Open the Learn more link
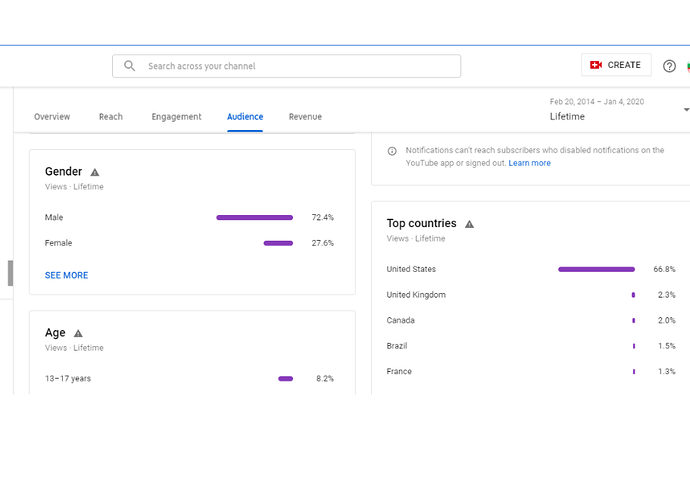The image size is (690, 487). tap(529, 163)
